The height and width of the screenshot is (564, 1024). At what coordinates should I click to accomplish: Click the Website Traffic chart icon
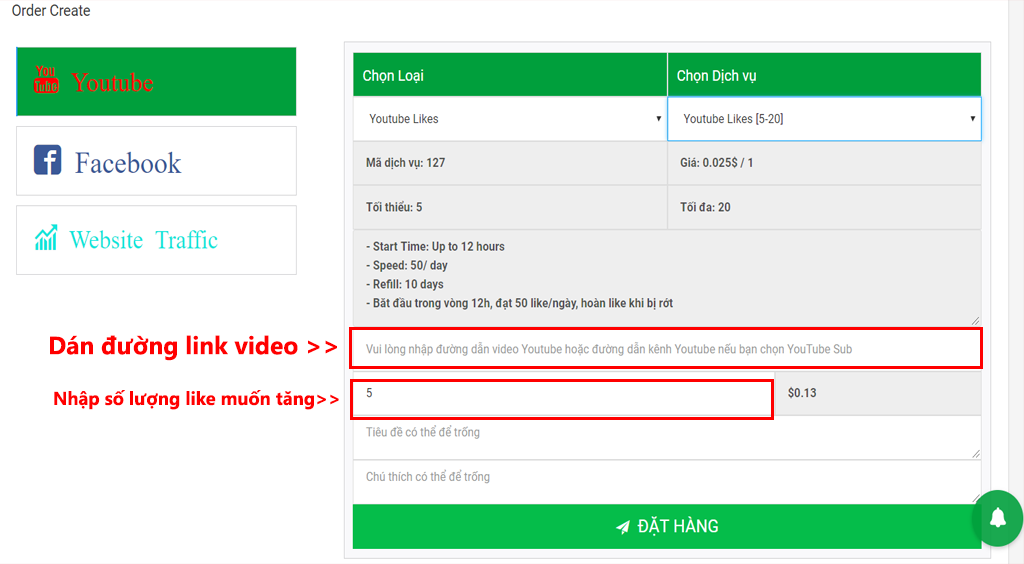46,238
